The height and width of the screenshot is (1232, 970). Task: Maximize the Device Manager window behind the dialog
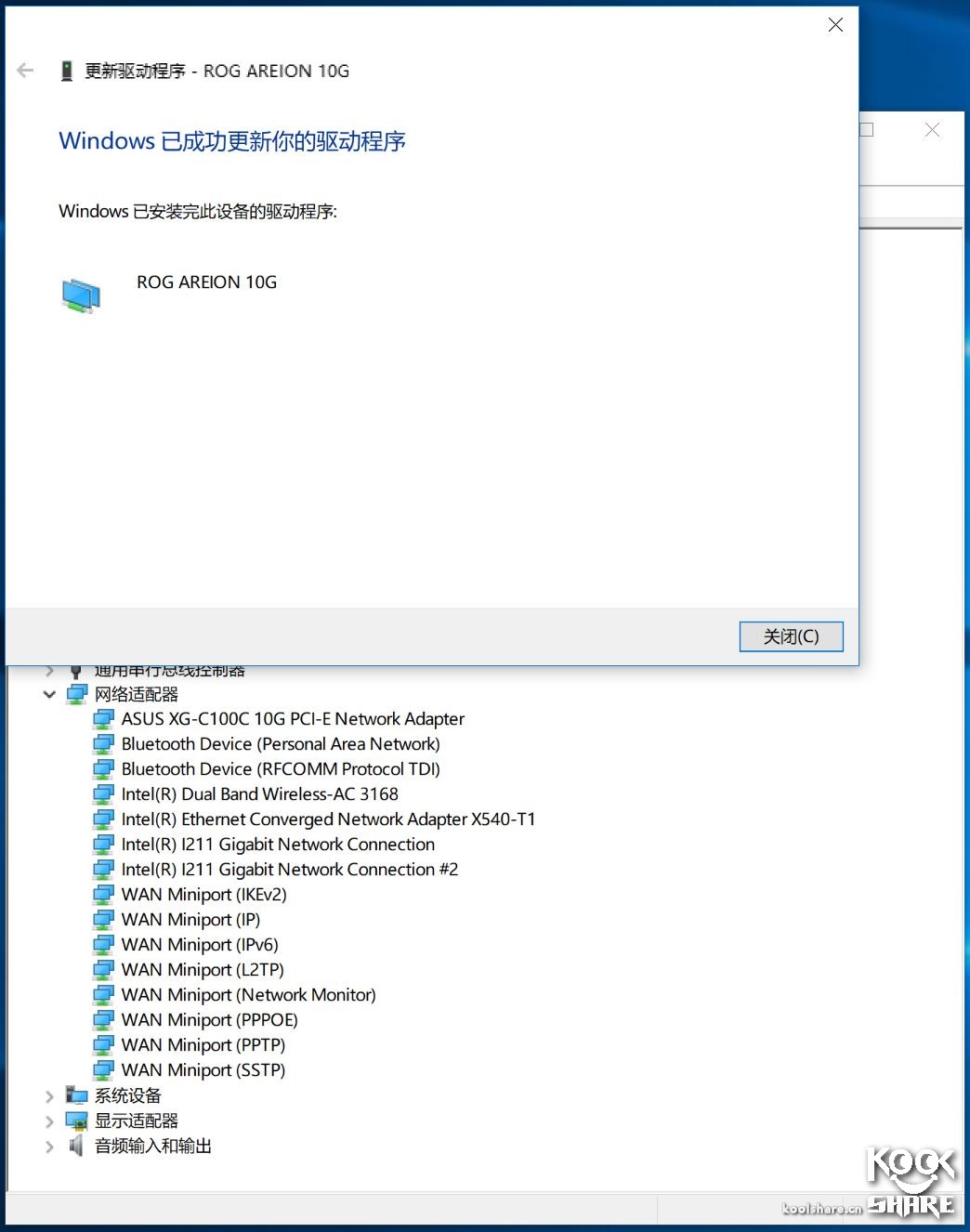pos(867,130)
